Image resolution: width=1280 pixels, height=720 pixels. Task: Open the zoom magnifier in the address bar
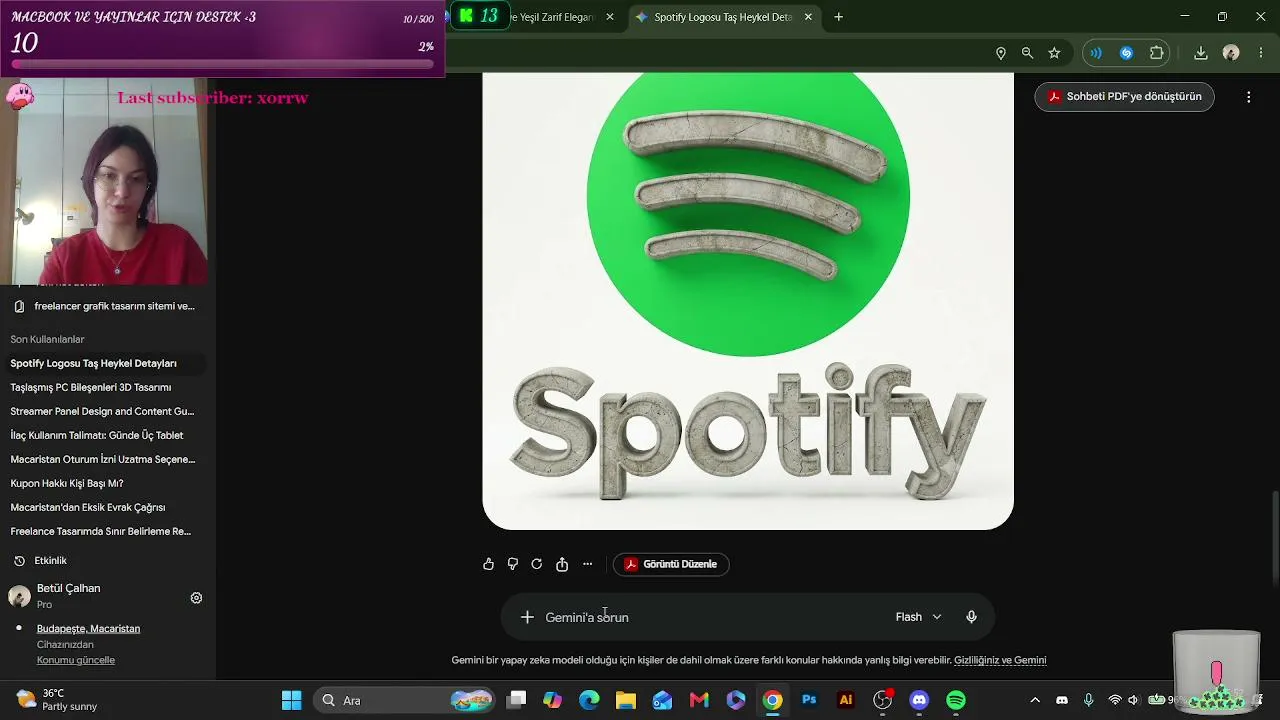point(1027,53)
